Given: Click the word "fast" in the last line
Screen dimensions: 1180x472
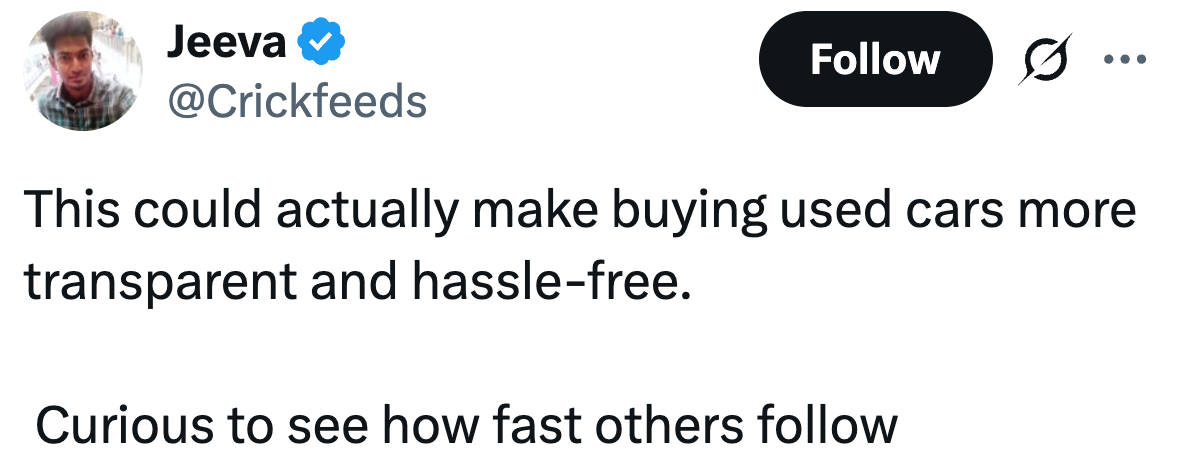Looking at the screenshot, I should point(533,426).
